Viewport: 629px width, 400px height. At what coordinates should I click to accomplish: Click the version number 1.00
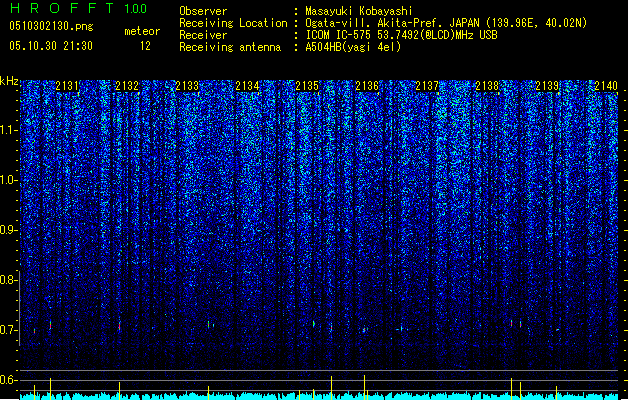[136, 9]
